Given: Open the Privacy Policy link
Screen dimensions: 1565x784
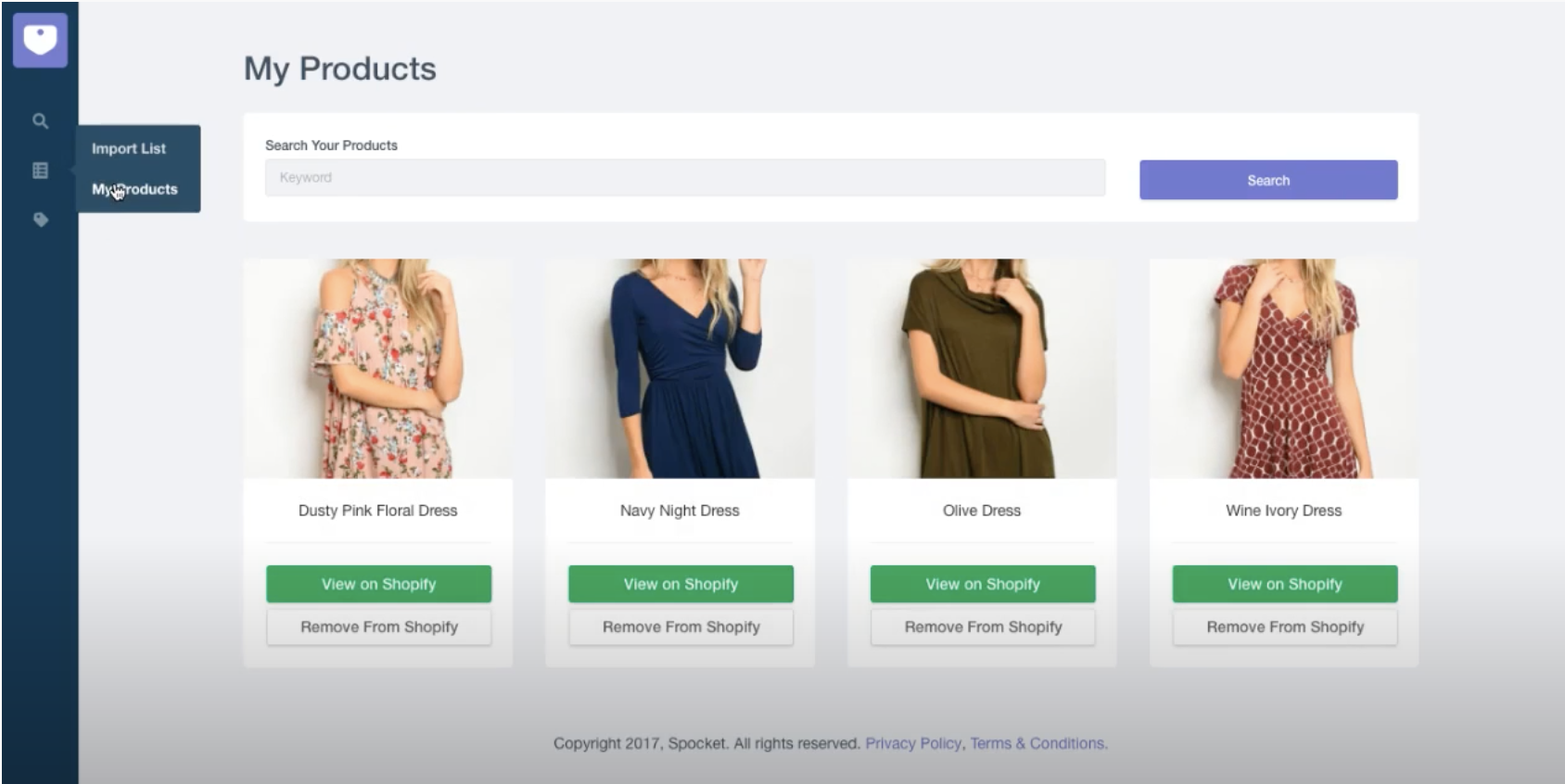Looking at the screenshot, I should pos(913,743).
